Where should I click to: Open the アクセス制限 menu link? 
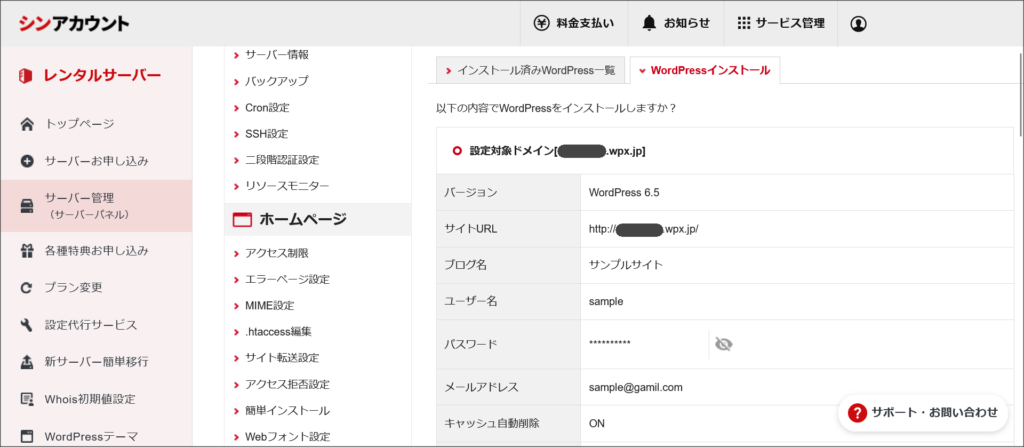(x=277, y=253)
